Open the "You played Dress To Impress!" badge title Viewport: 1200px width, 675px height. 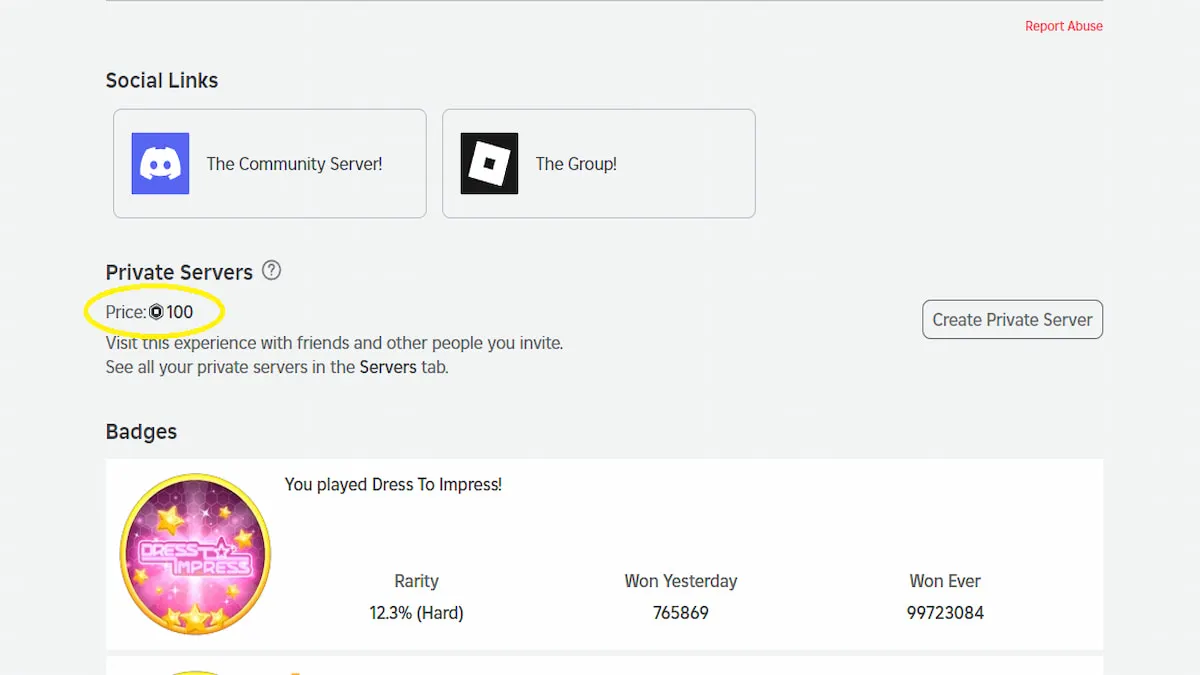[x=393, y=485]
